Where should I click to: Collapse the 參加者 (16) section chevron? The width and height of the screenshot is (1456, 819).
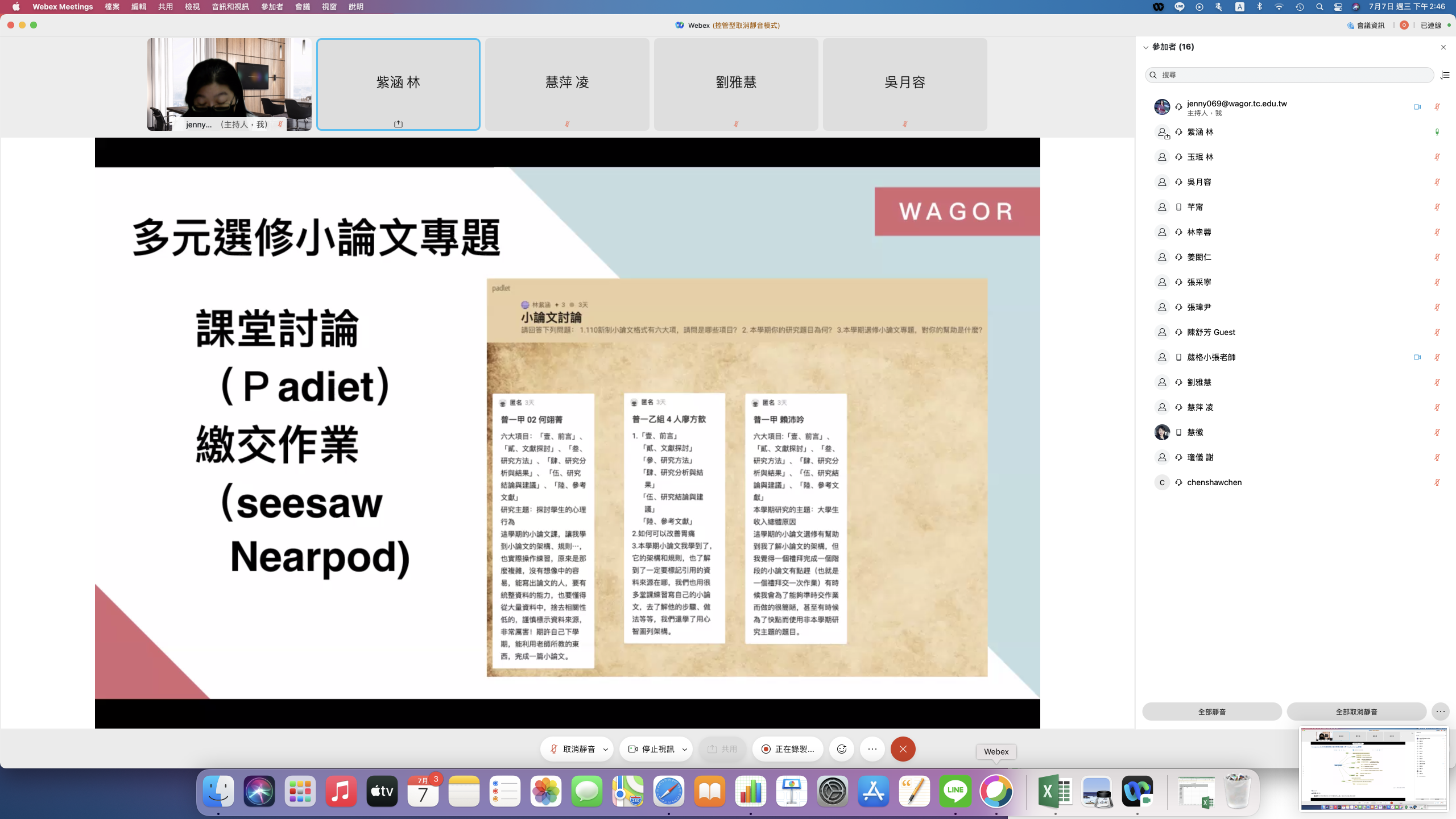[x=1145, y=47]
